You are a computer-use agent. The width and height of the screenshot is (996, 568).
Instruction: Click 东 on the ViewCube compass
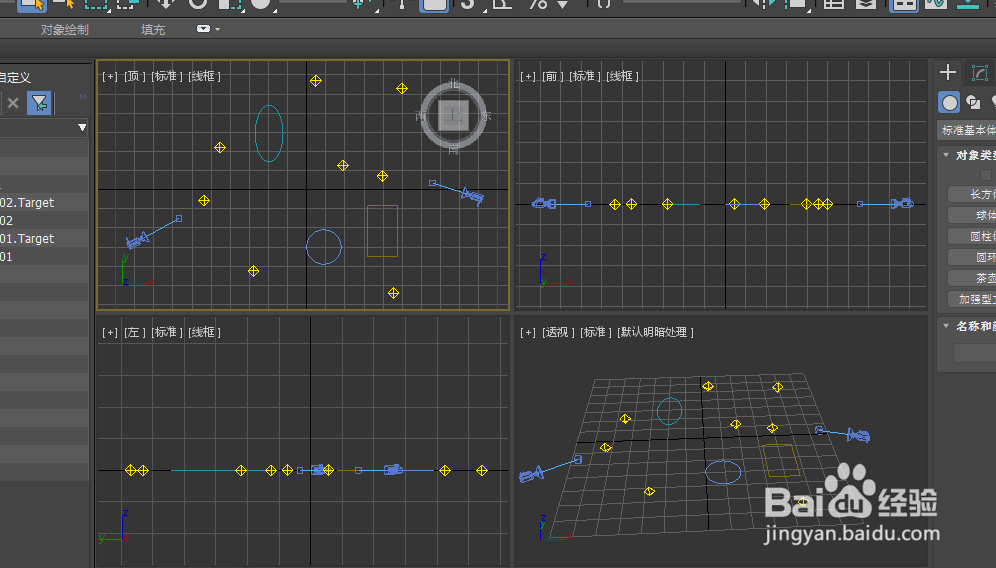[x=486, y=116]
